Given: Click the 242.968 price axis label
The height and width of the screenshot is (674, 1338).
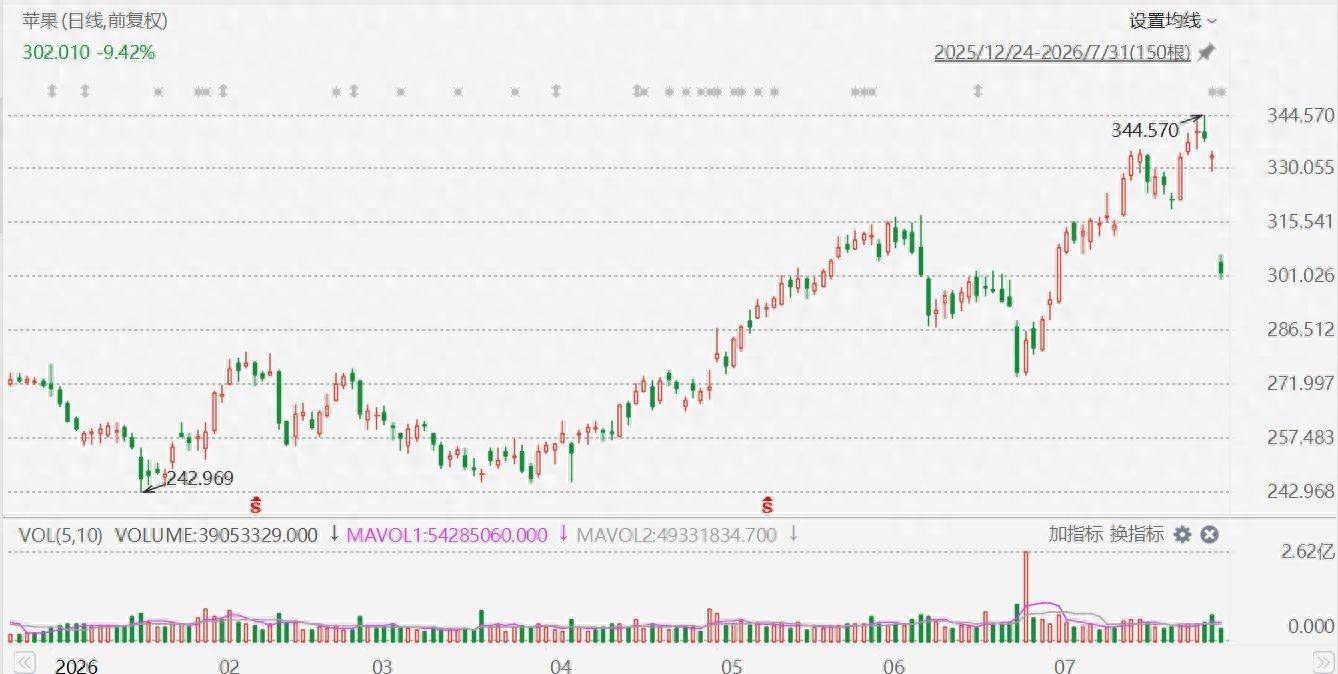Looking at the screenshot, I should [x=1300, y=491].
